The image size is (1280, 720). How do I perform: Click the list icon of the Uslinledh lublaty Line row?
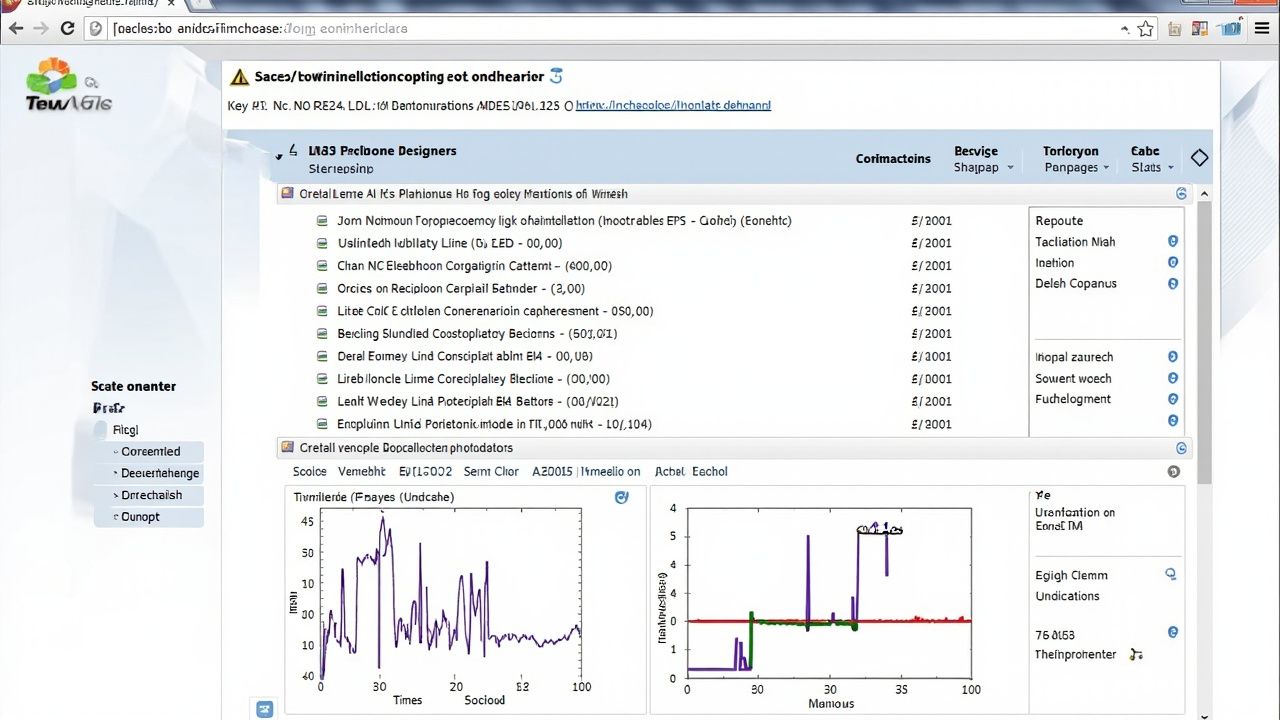pos(322,244)
